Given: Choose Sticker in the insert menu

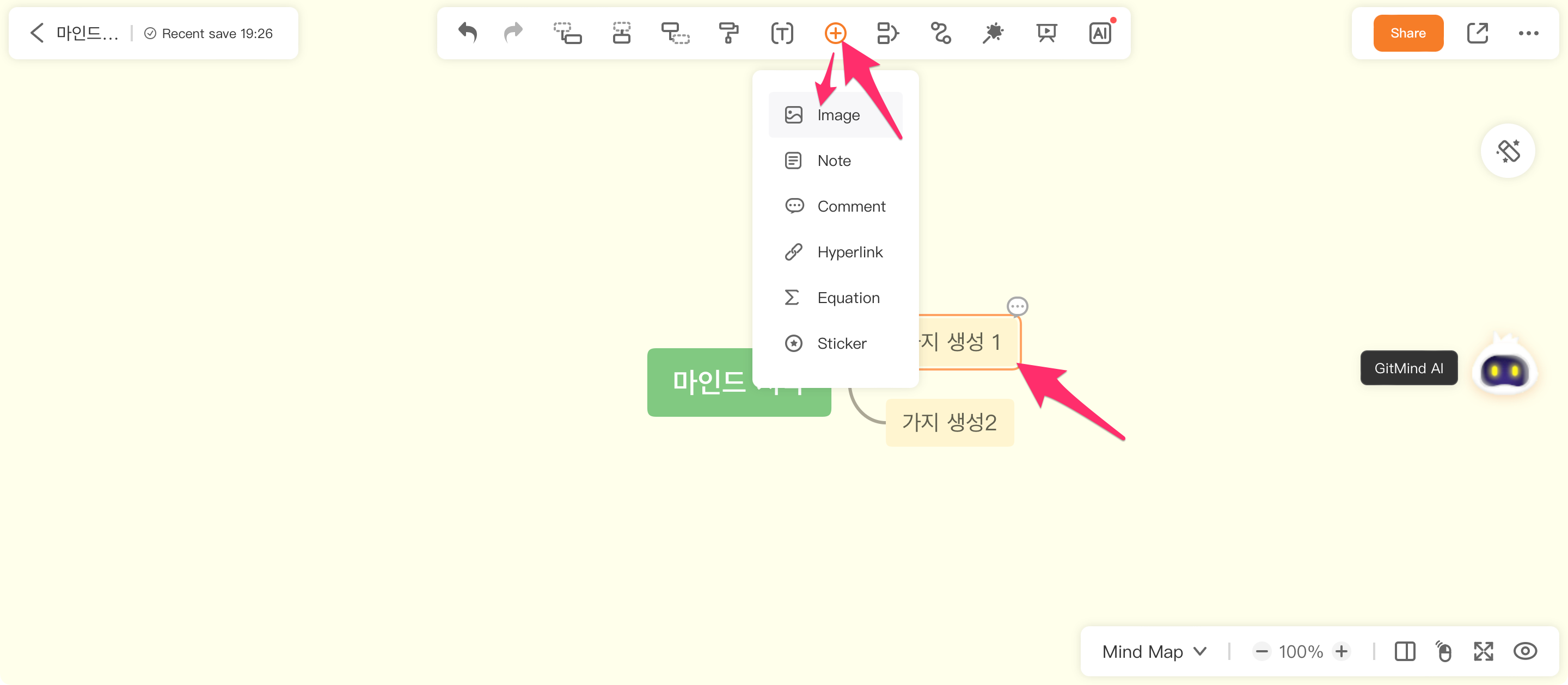Looking at the screenshot, I should (841, 343).
